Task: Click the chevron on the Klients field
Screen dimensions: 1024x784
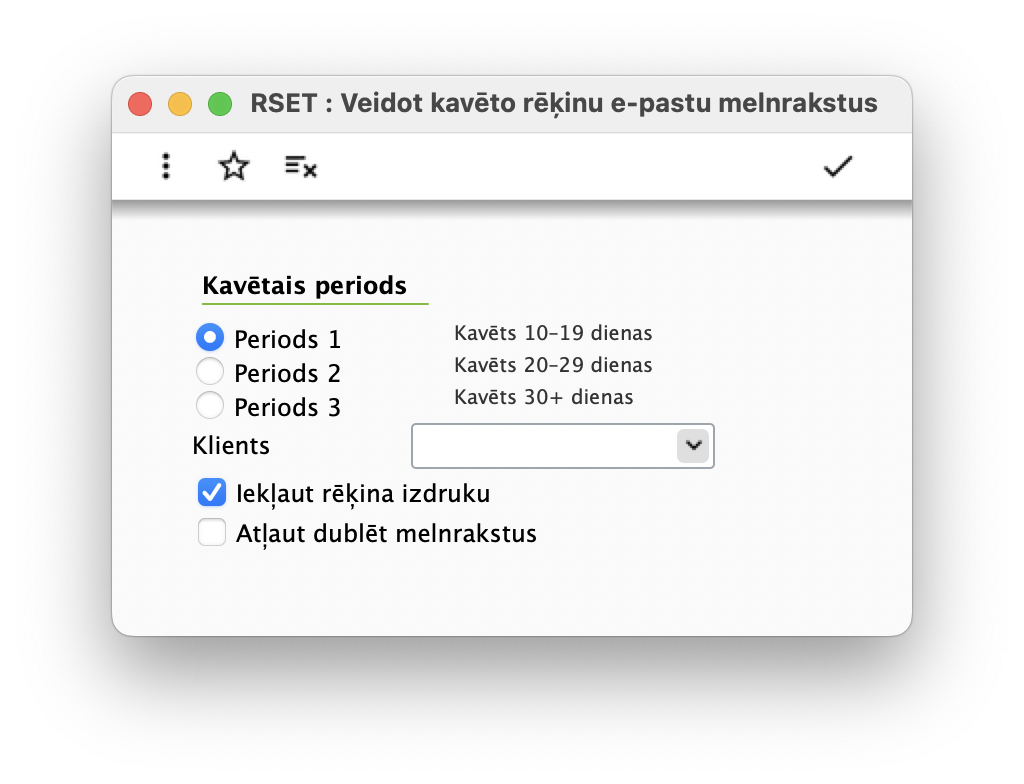Action: (x=693, y=445)
